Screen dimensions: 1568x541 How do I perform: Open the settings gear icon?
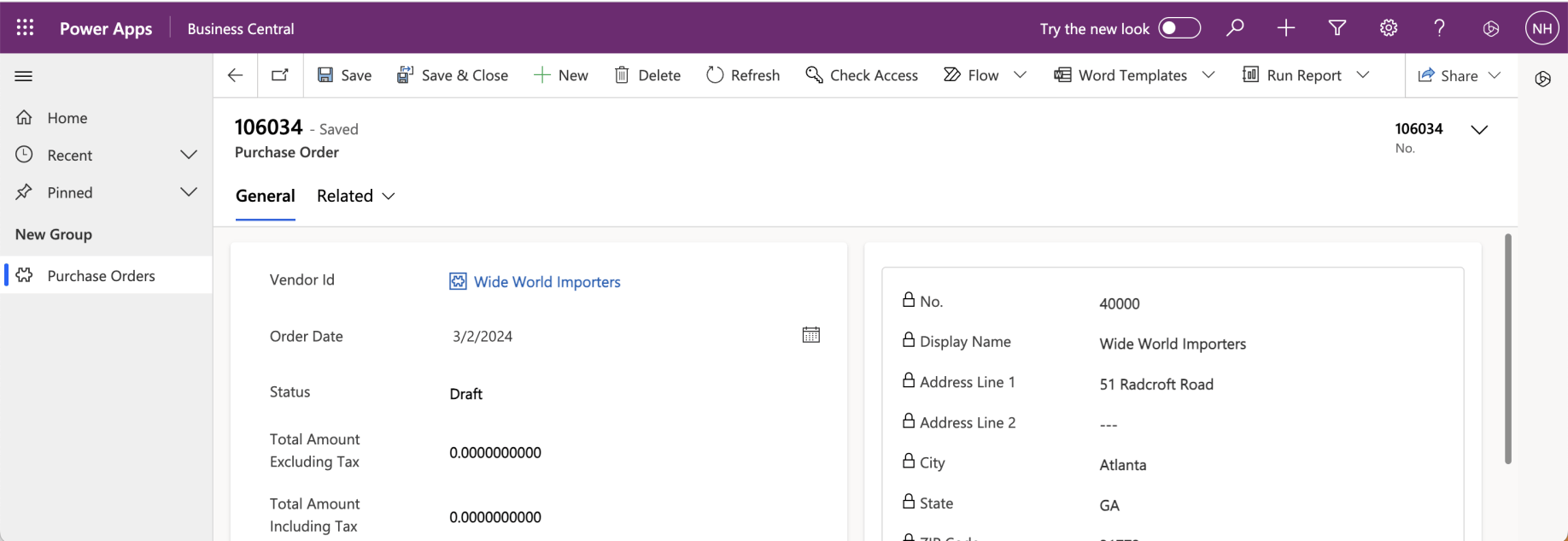(x=1389, y=28)
